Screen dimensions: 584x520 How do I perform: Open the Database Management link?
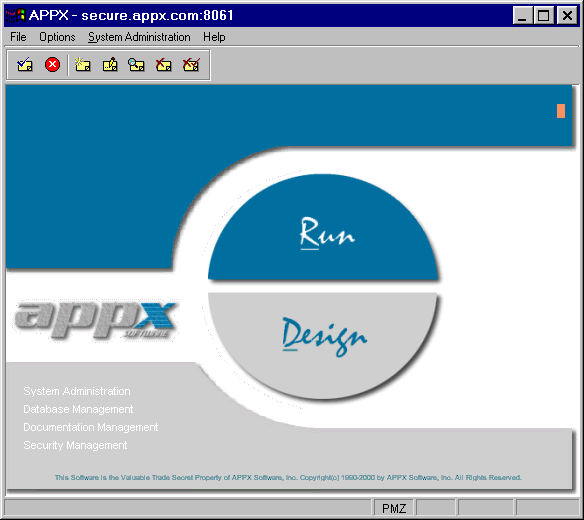78,409
